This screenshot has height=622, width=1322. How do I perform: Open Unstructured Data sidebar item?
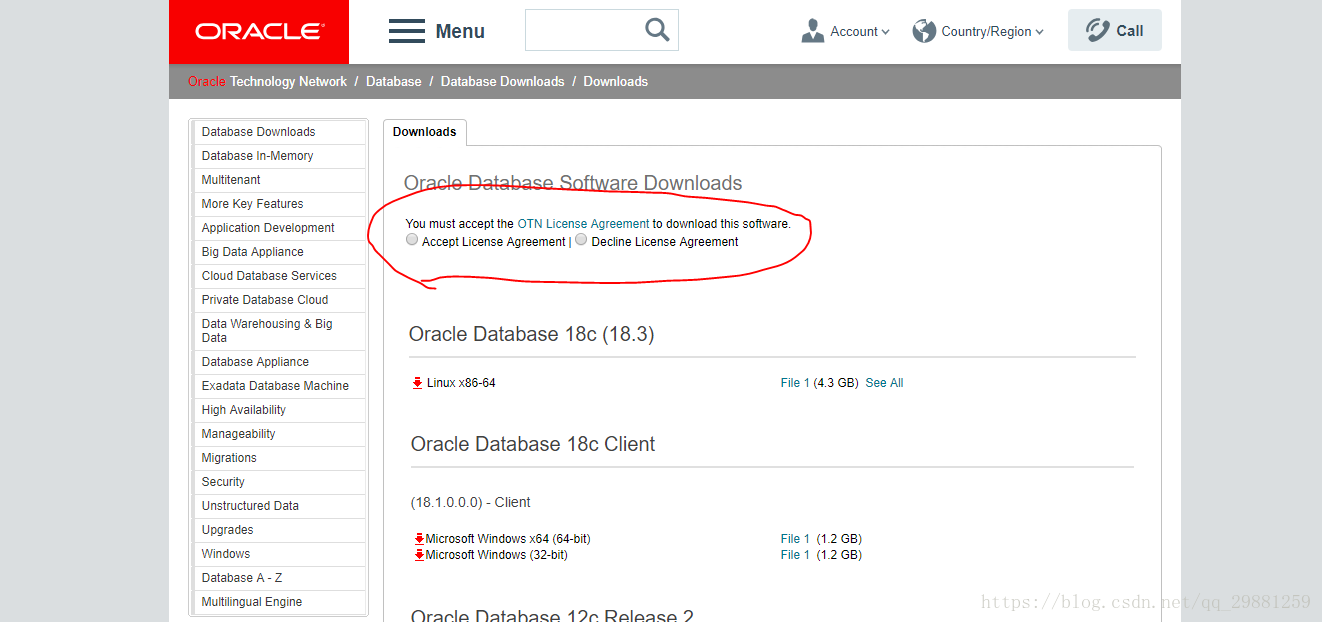click(279, 506)
